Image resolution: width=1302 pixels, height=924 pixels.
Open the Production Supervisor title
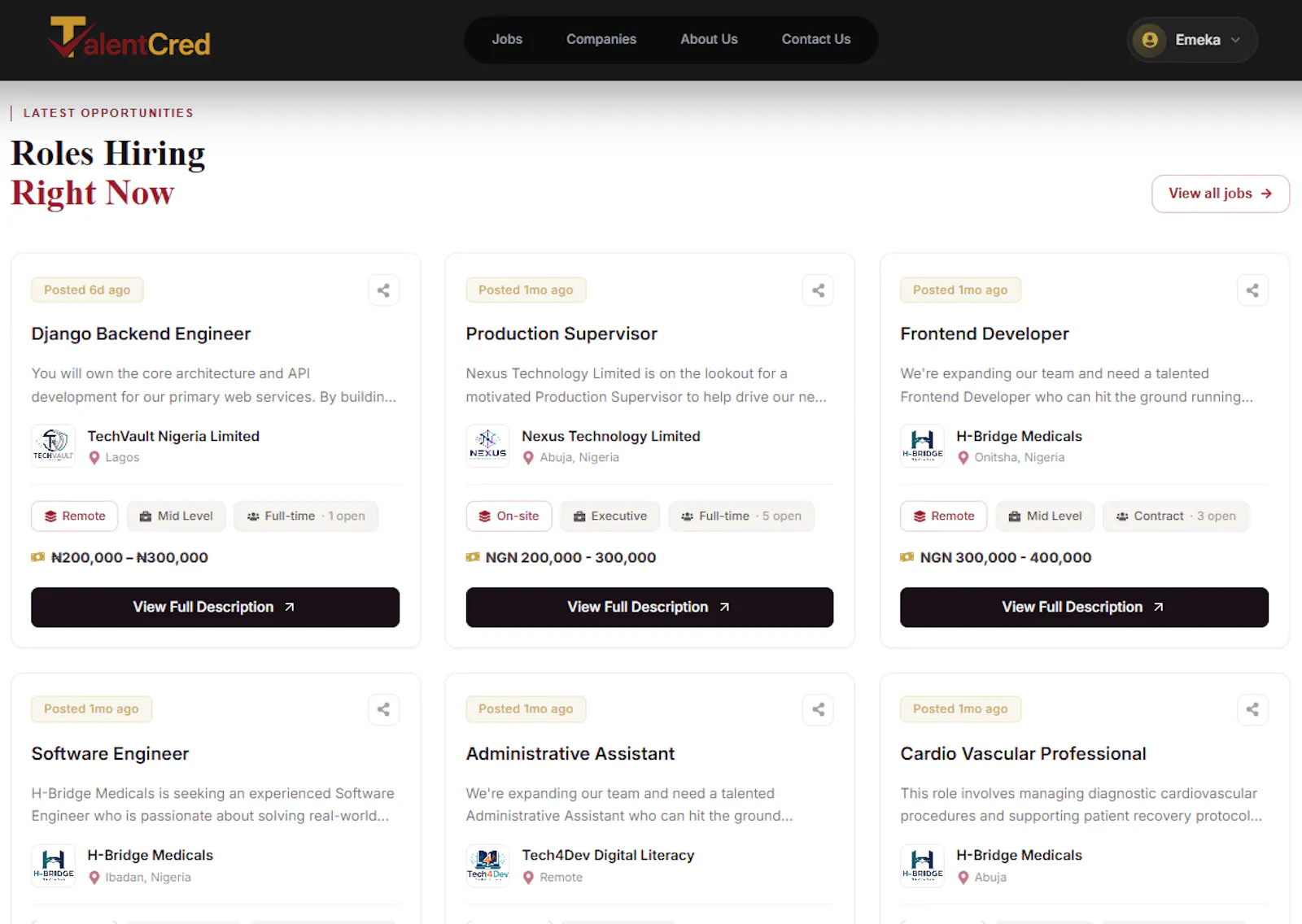click(561, 334)
